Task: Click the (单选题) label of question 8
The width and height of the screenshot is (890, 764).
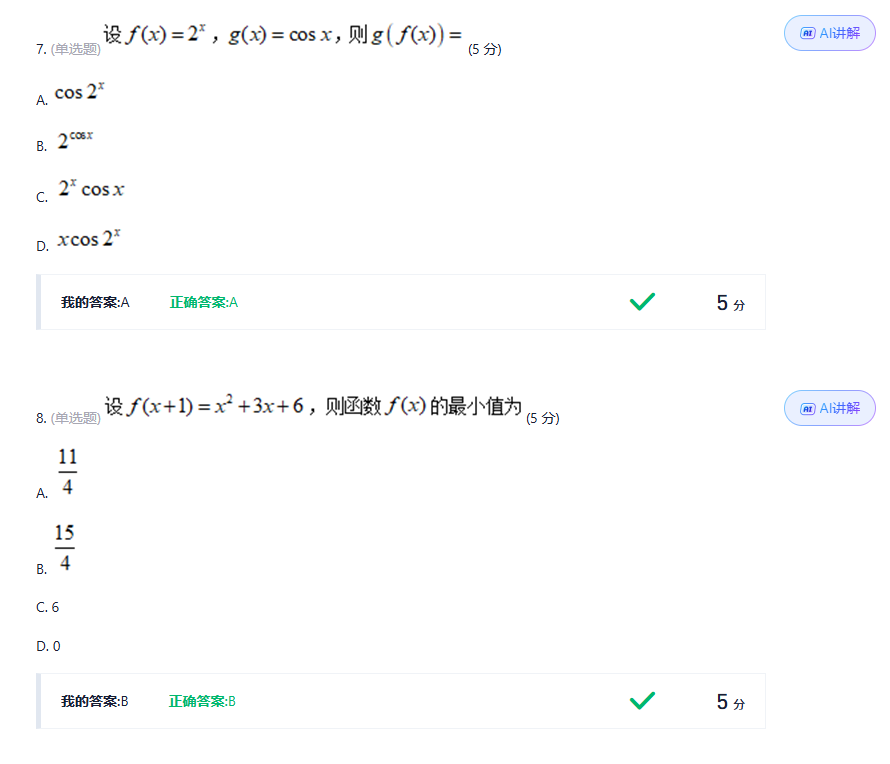Action: (x=76, y=418)
